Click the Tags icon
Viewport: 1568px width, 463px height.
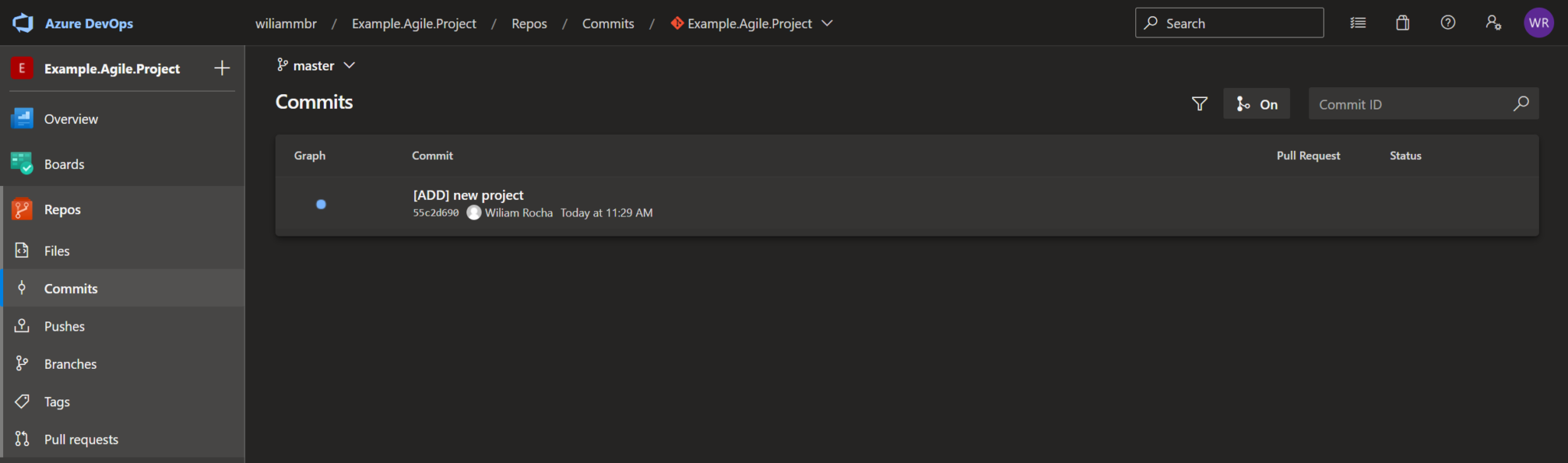tap(22, 401)
